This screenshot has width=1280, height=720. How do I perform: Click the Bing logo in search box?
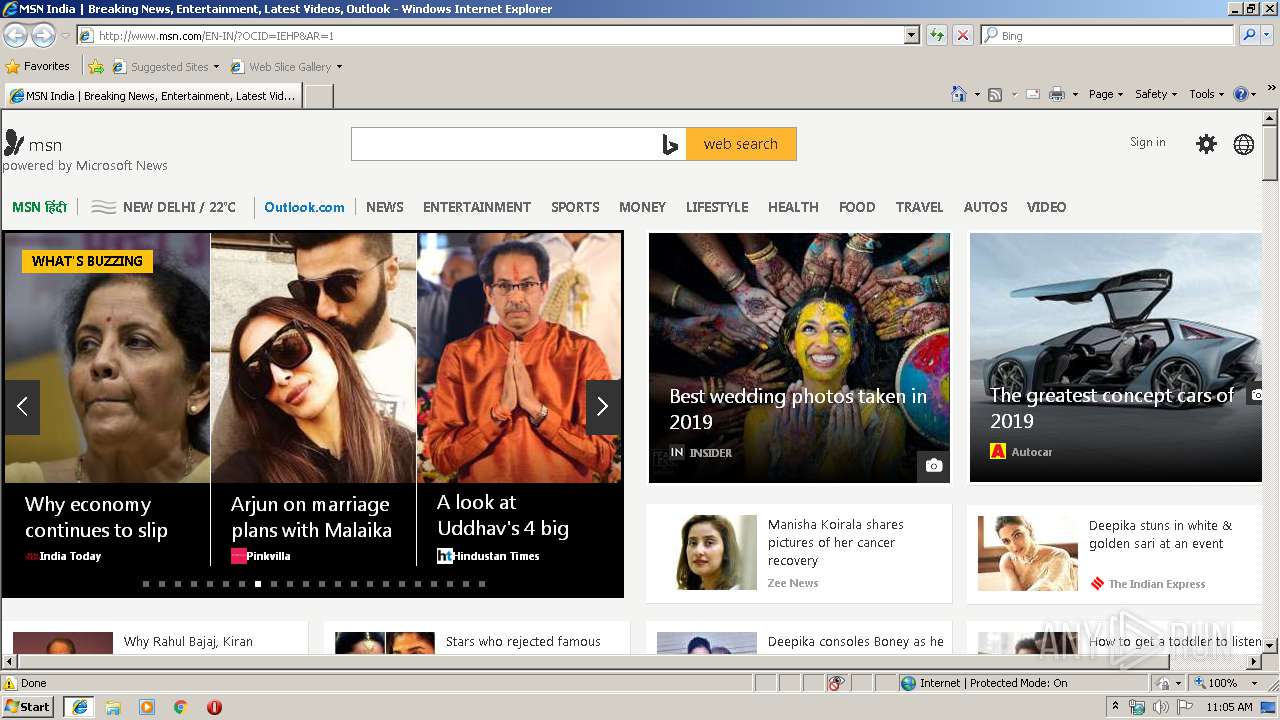pyautogui.click(x=670, y=144)
